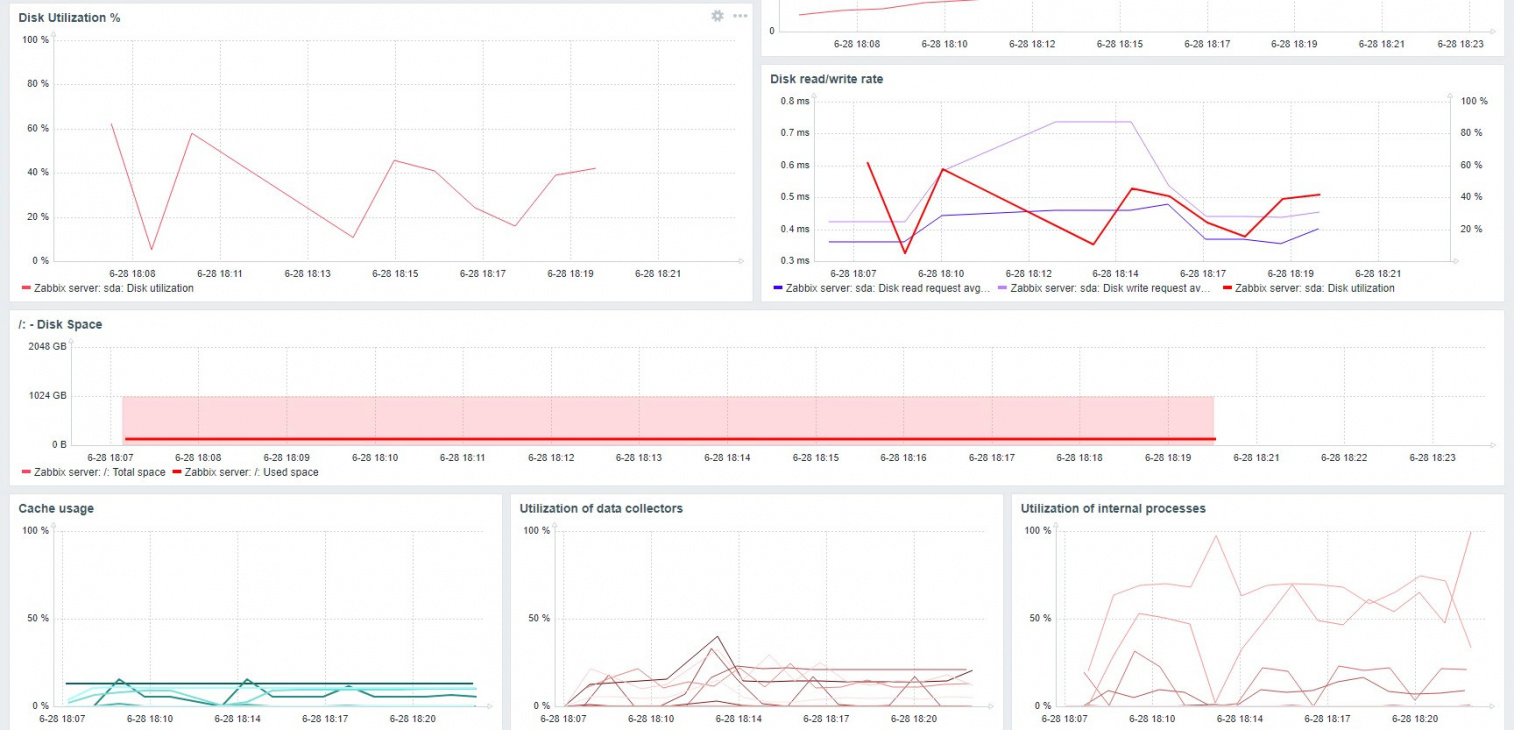The height and width of the screenshot is (730, 1514).
Task: Click the 6-28 18:14 label on Disk read/write graph
Action: [x=1115, y=273]
